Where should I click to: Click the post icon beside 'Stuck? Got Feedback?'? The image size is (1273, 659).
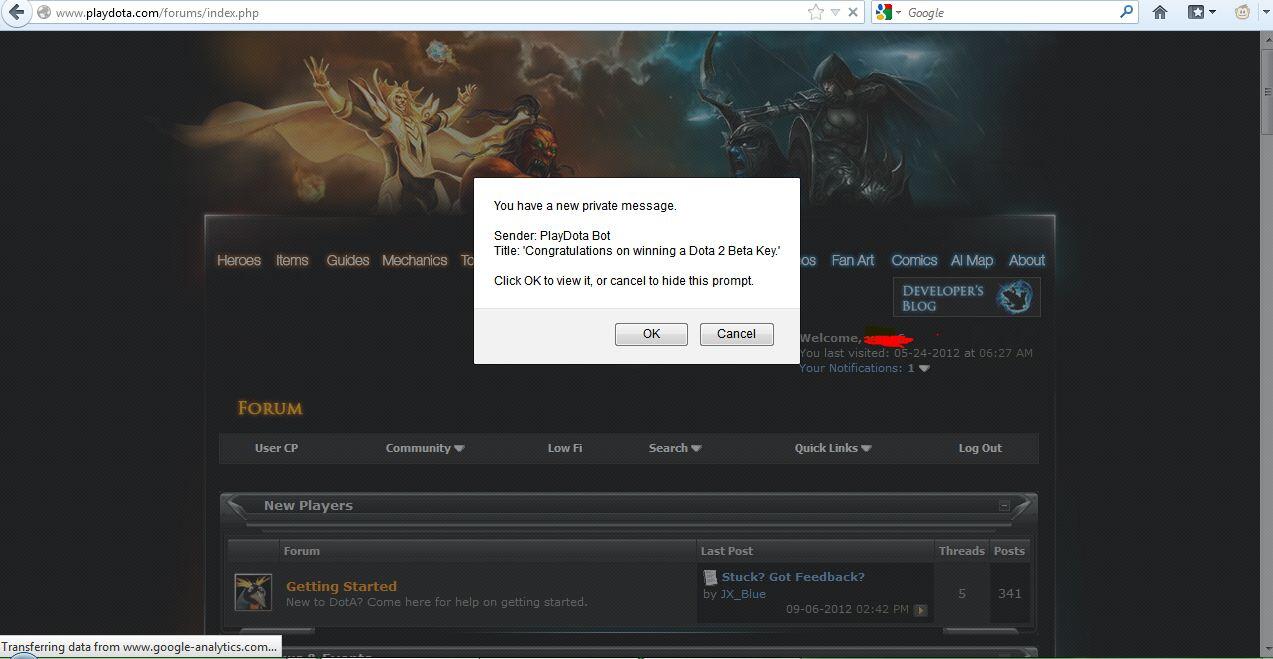[x=710, y=577]
